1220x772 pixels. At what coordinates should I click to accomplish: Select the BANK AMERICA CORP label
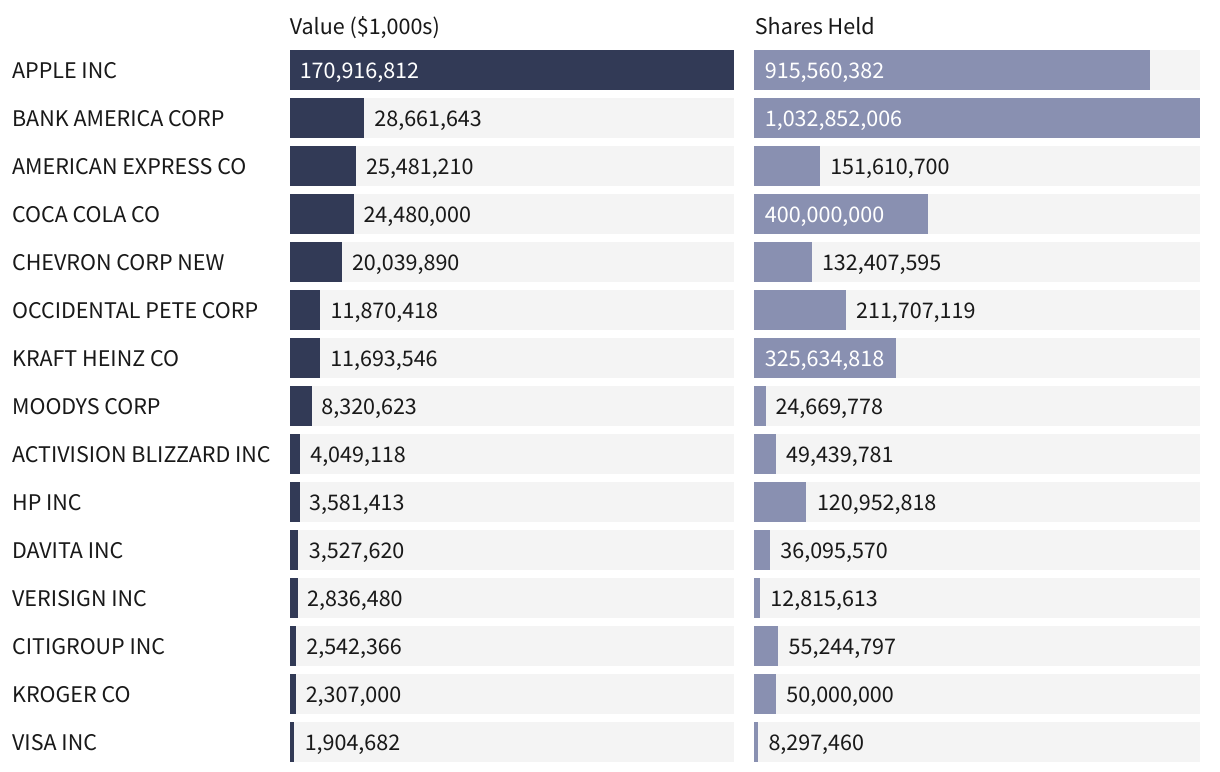[118, 118]
